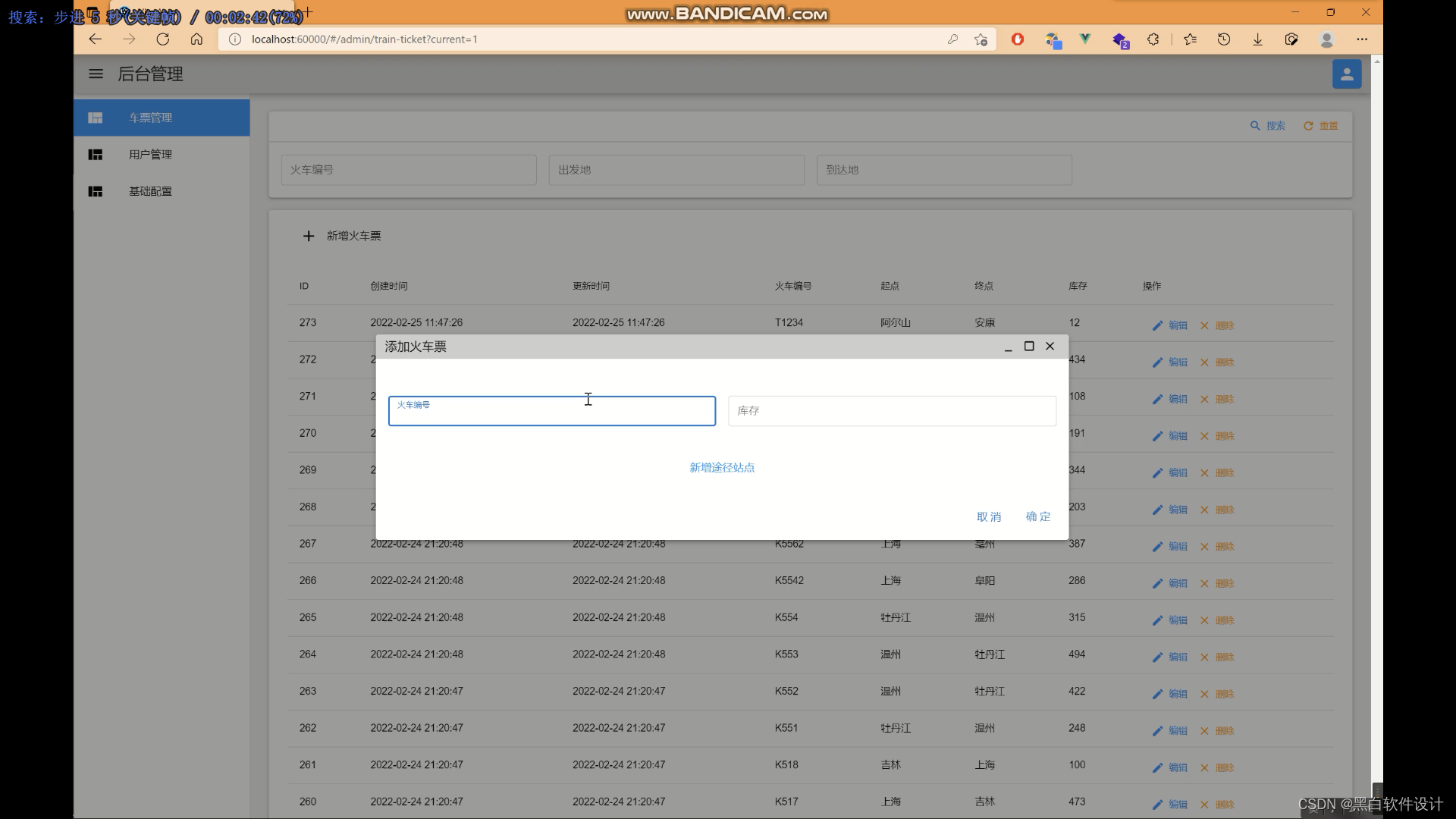The image size is (1456, 819).
Task: Edit row 262 using 编辑
Action: pyautogui.click(x=1169, y=731)
